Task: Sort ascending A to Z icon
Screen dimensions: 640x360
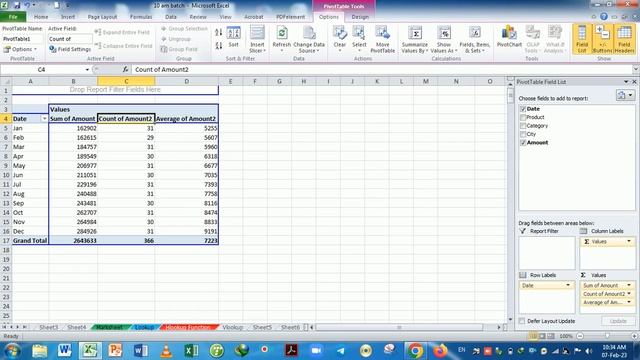Action: point(219,32)
